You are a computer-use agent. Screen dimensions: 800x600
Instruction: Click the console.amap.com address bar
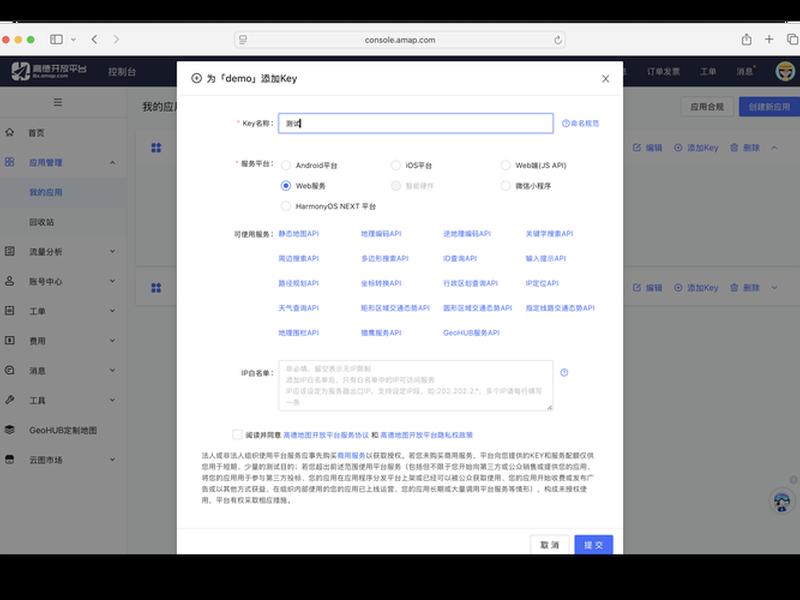[399, 40]
